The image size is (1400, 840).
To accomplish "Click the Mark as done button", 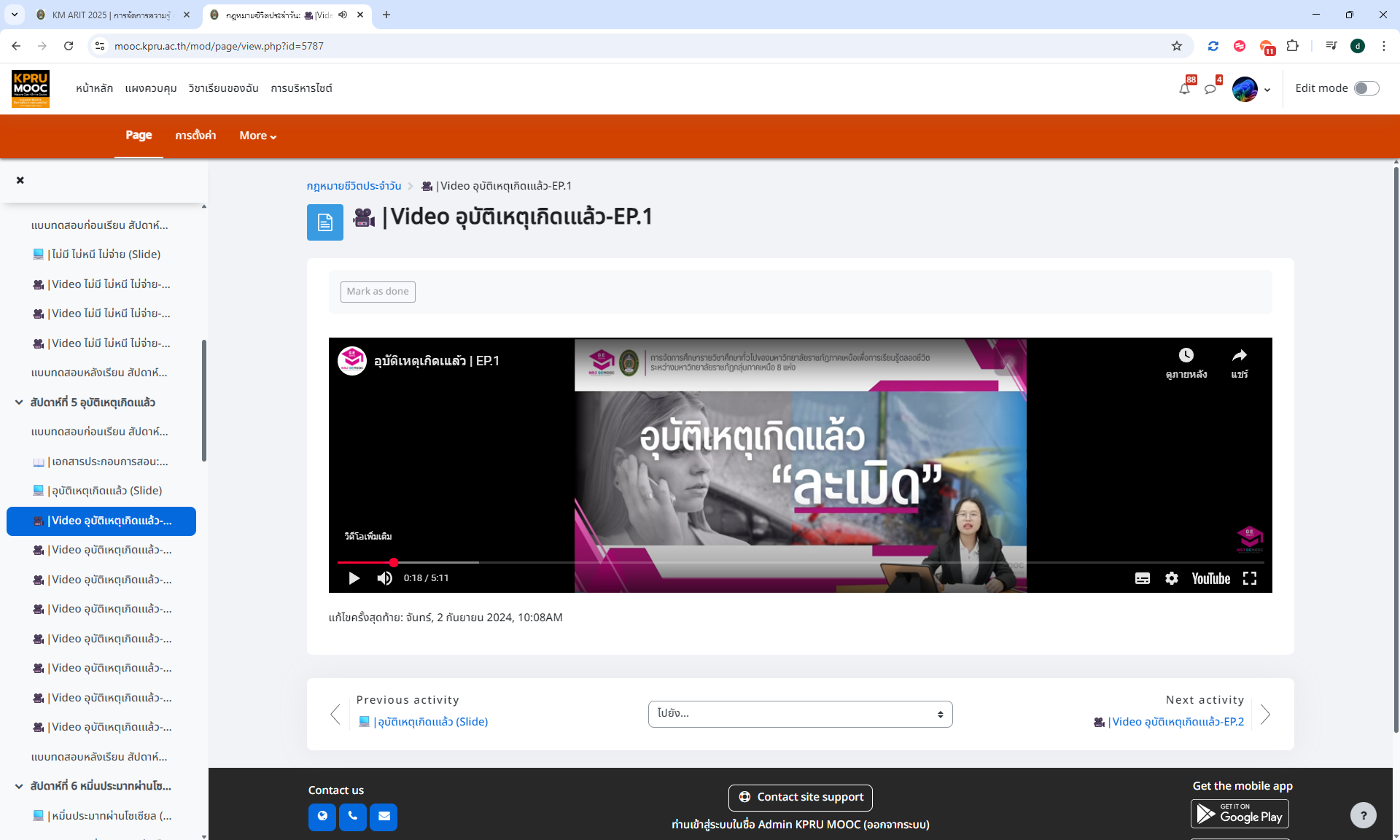I will [x=377, y=291].
